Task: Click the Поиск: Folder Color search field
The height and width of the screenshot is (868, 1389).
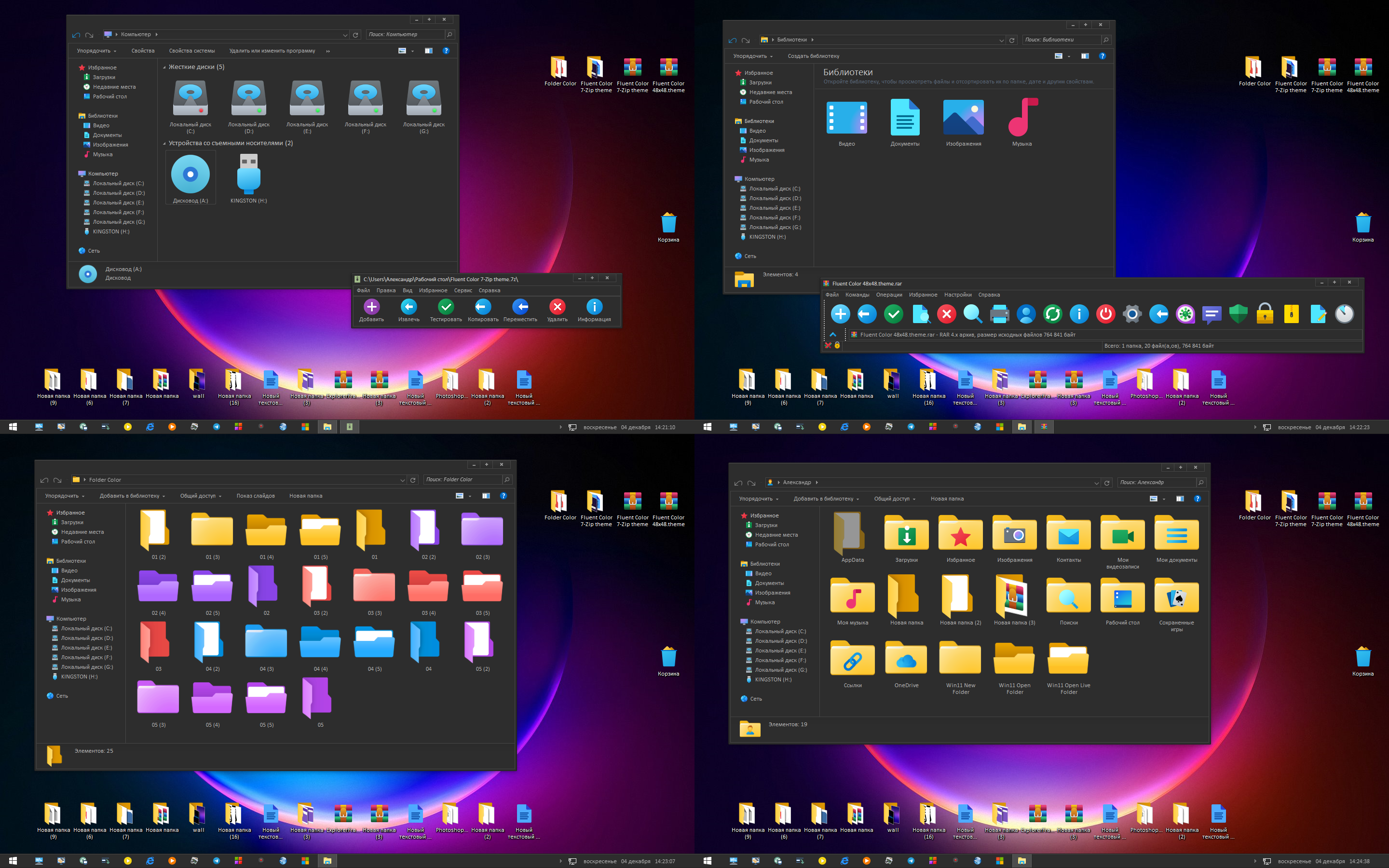Action: tap(463, 479)
